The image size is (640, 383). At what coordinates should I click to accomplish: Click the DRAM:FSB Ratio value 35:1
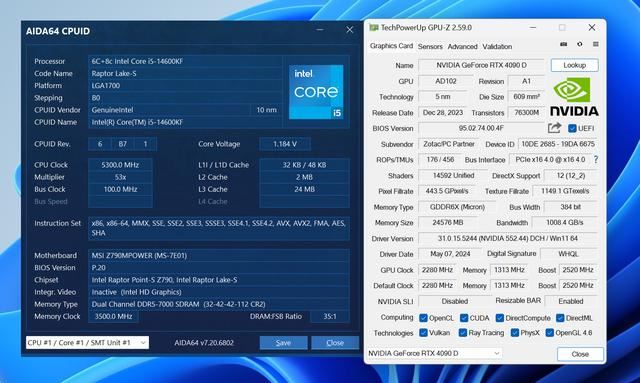(x=330, y=316)
